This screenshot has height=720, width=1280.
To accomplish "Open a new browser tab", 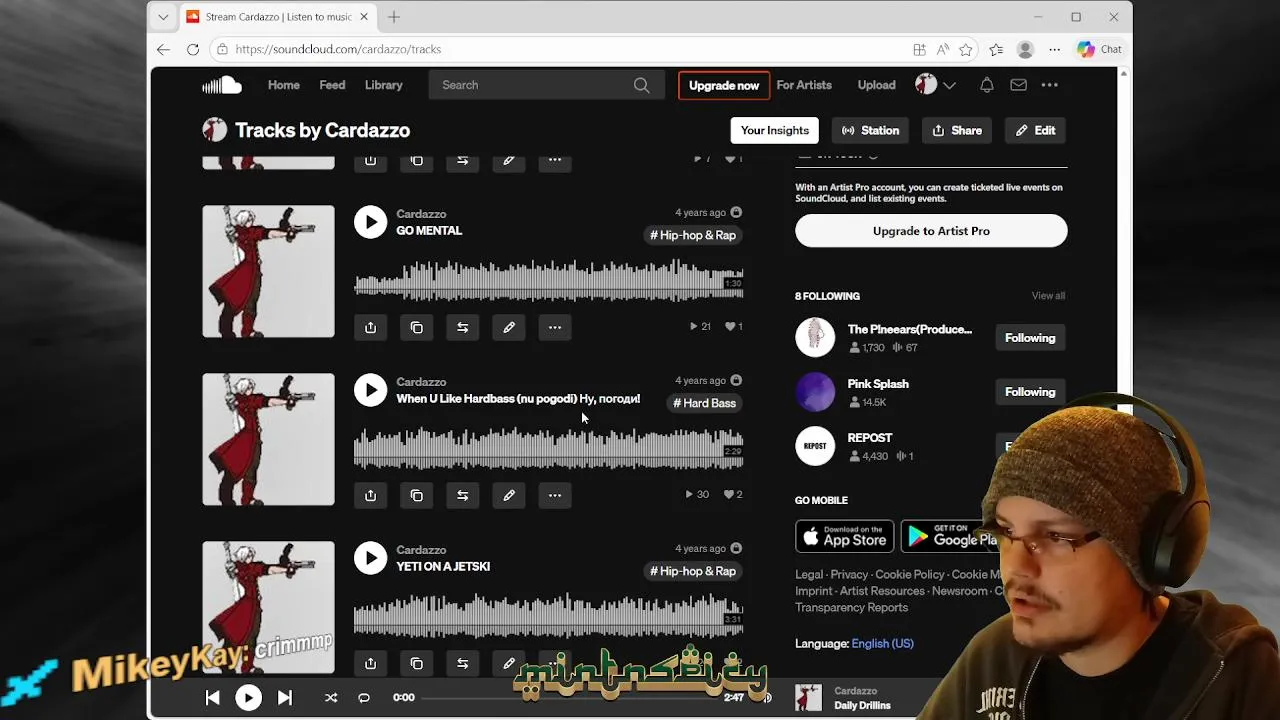I will 394,17.
